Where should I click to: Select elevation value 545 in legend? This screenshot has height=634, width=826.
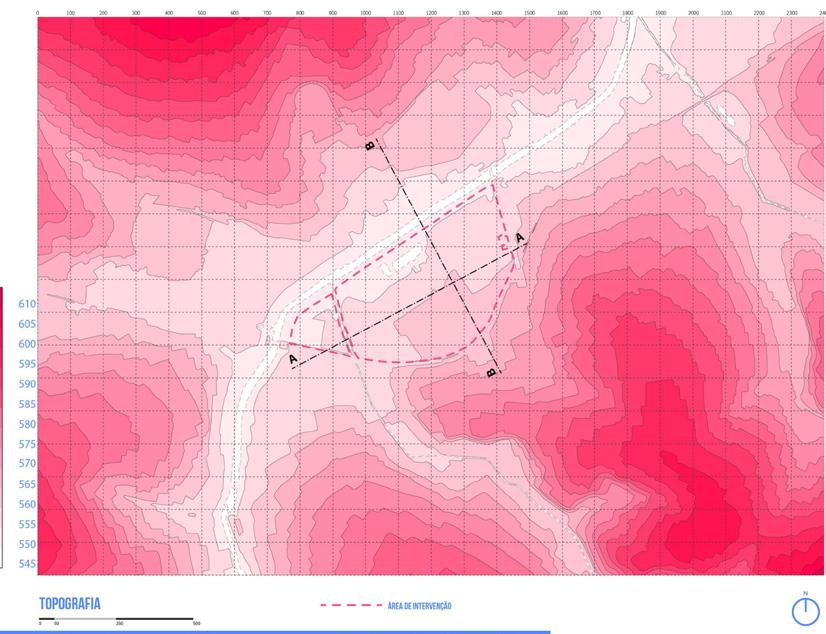point(27,564)
